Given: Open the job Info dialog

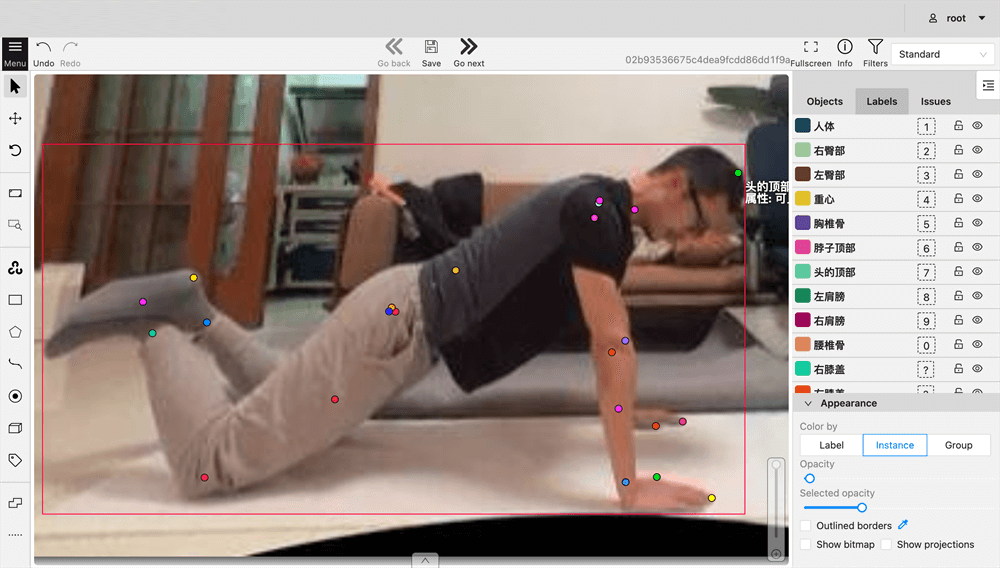Looking at the screenshot, I should click(x=844, y=54).
